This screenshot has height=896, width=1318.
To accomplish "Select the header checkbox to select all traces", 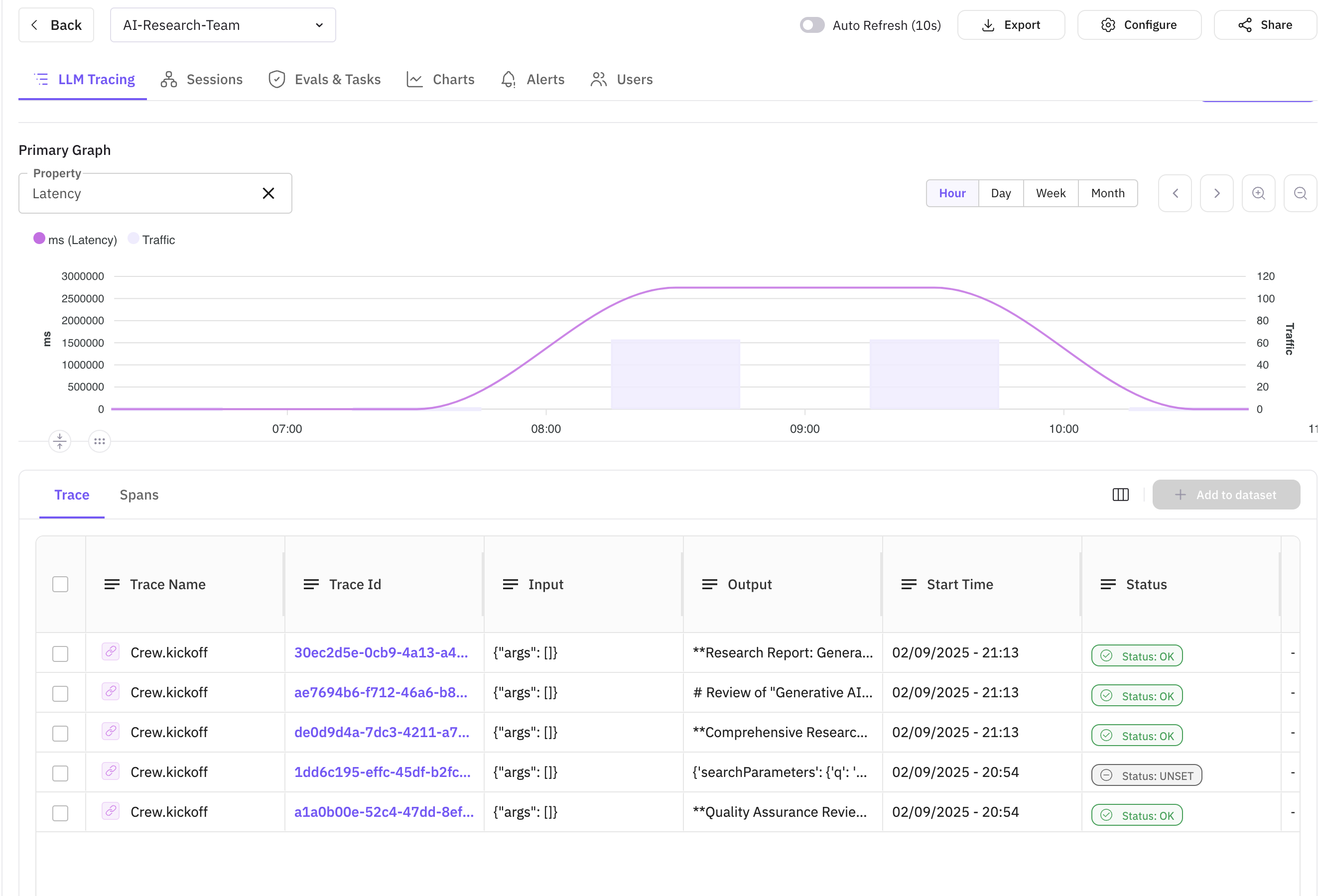I will 60,584.
